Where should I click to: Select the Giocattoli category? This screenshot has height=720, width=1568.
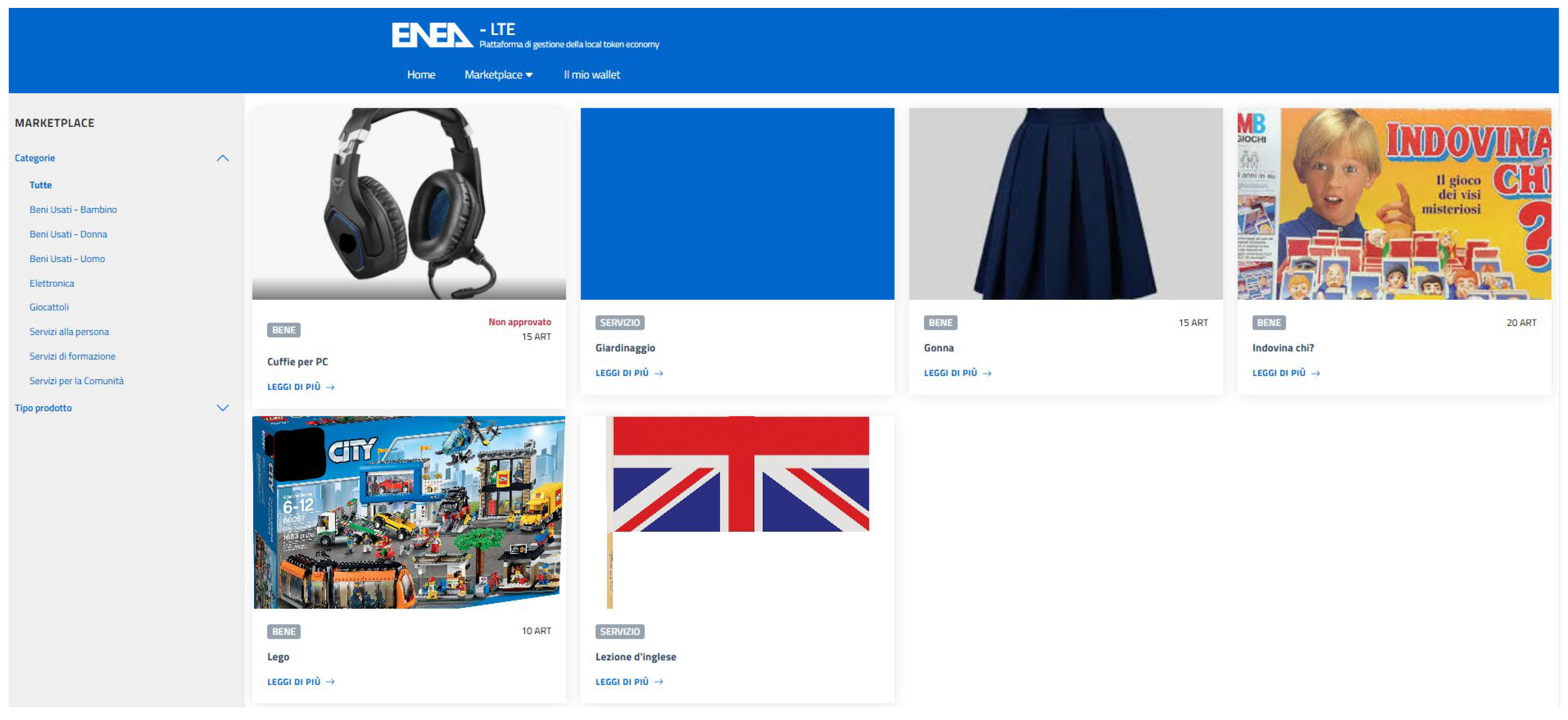[49, 307]
